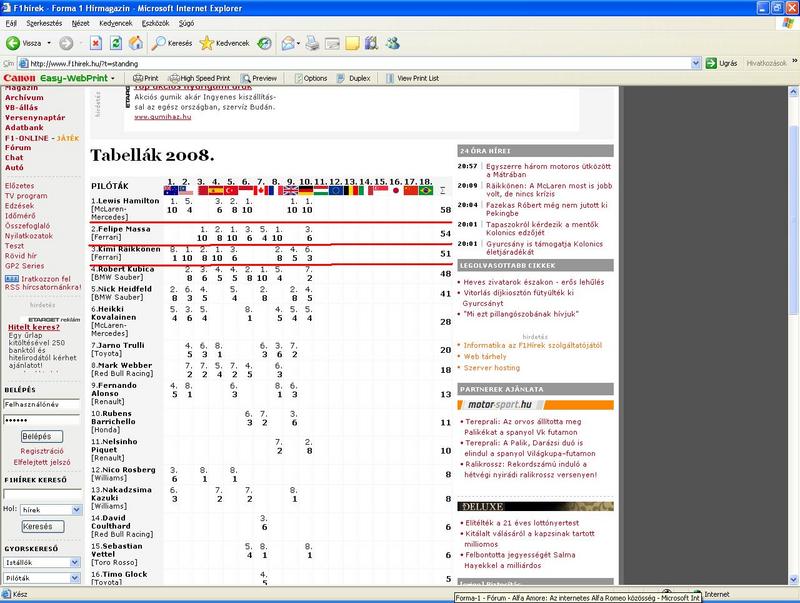Image resolution: width=800 pixels, height=603 pixels.
Task: Focus the F1Hírek kereső search field
Action: coord(42,494)
